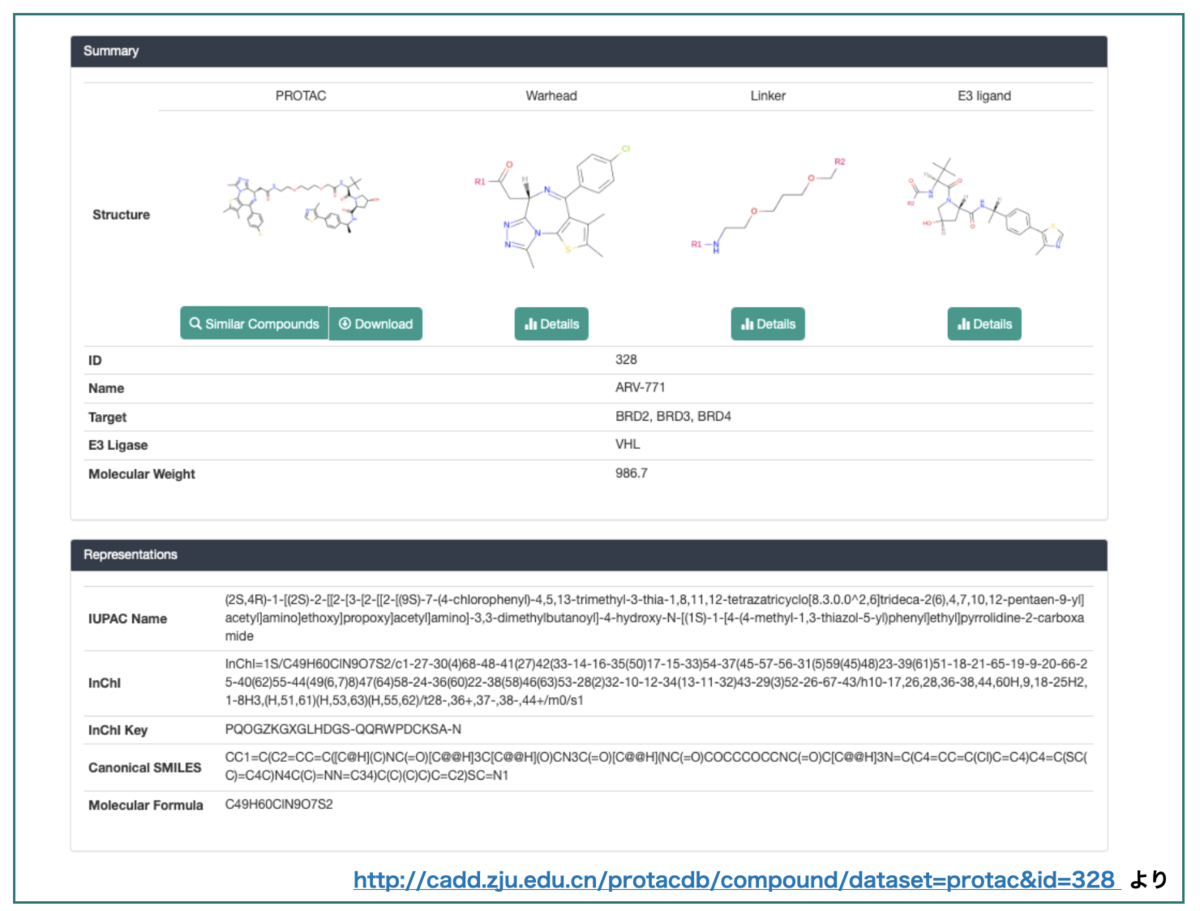Click the Summary panel header
The width and height of the screenshot is (1200, 911).
click(589, 51)
